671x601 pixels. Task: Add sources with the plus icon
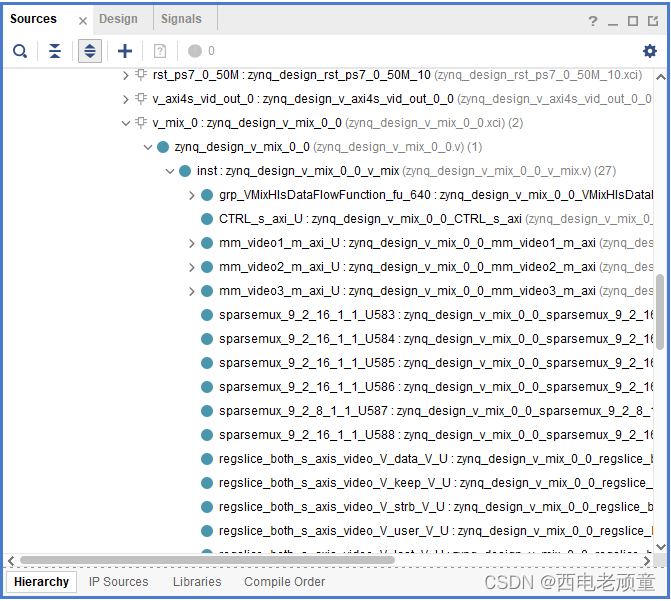[x=125, y=51]
